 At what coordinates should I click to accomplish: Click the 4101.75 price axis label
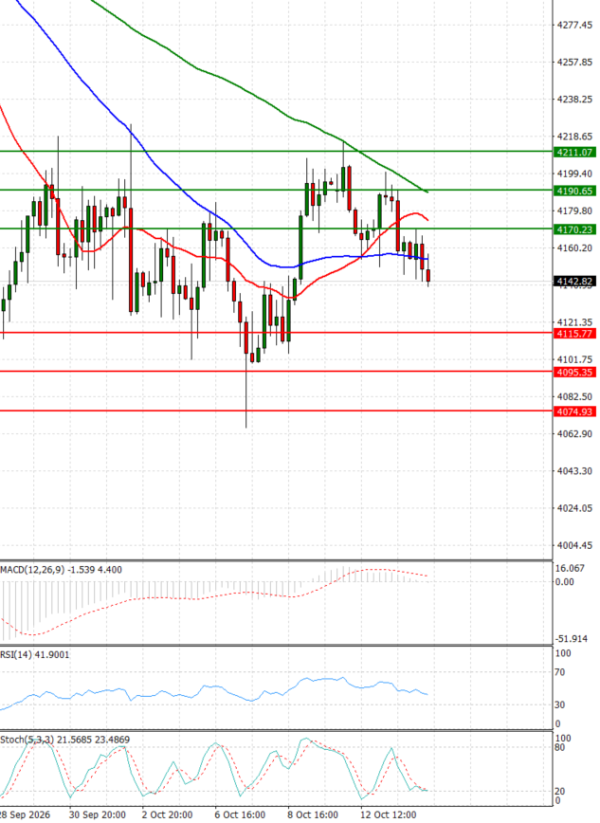click(575, 360)
